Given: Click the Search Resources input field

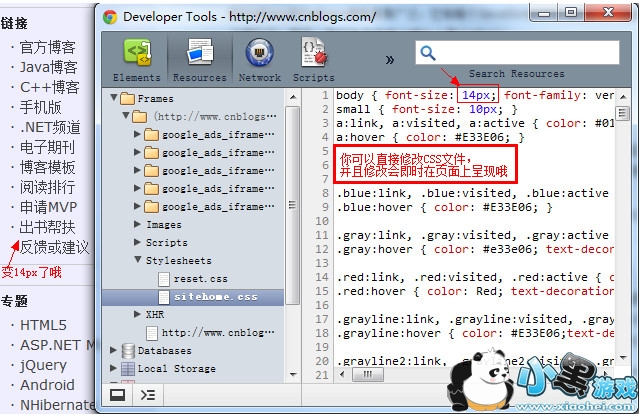Looking at the screenshot, I should click(517, 53).
